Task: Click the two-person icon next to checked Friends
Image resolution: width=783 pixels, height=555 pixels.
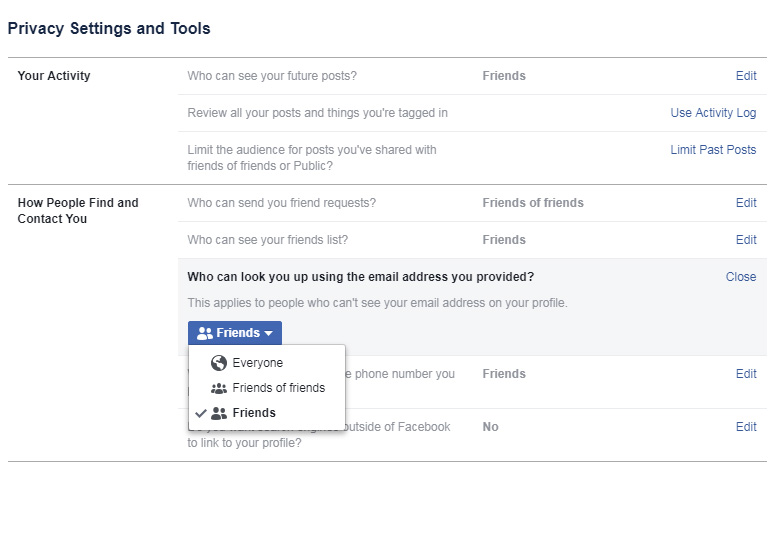Action: pos(219,413)
